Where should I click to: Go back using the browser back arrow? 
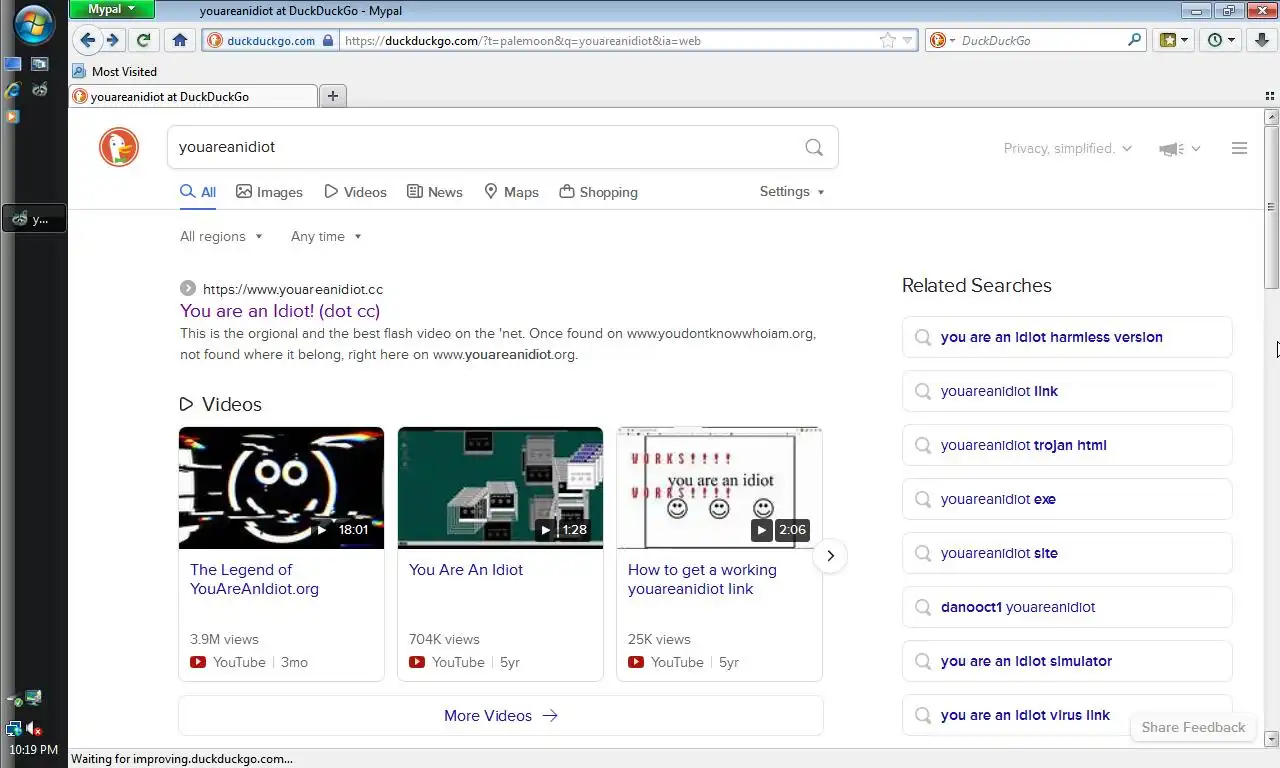(x=88, y=40)
